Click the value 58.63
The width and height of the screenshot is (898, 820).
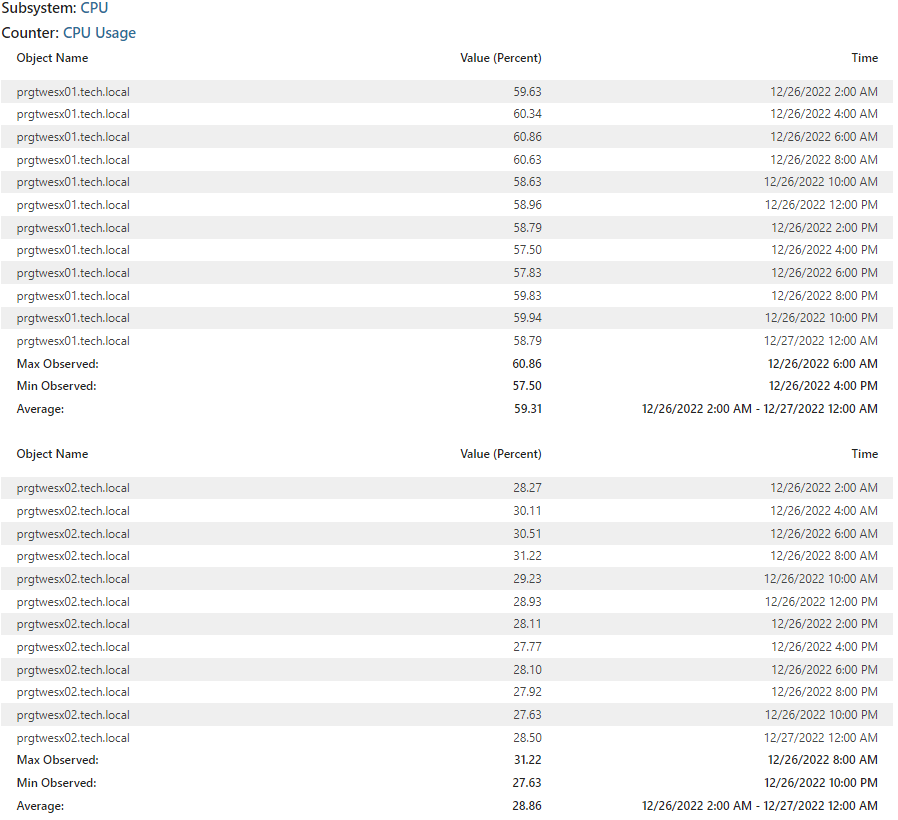point(527,182)
